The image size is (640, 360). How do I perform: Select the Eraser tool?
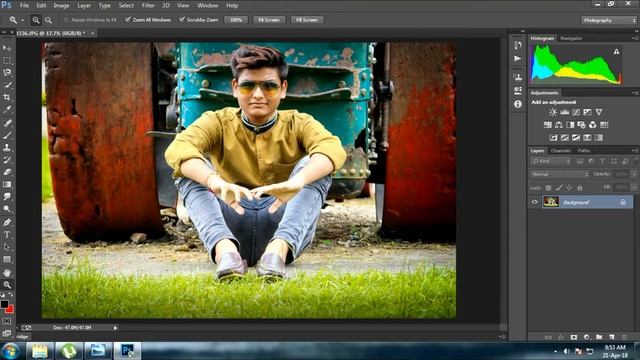point(7,172)
